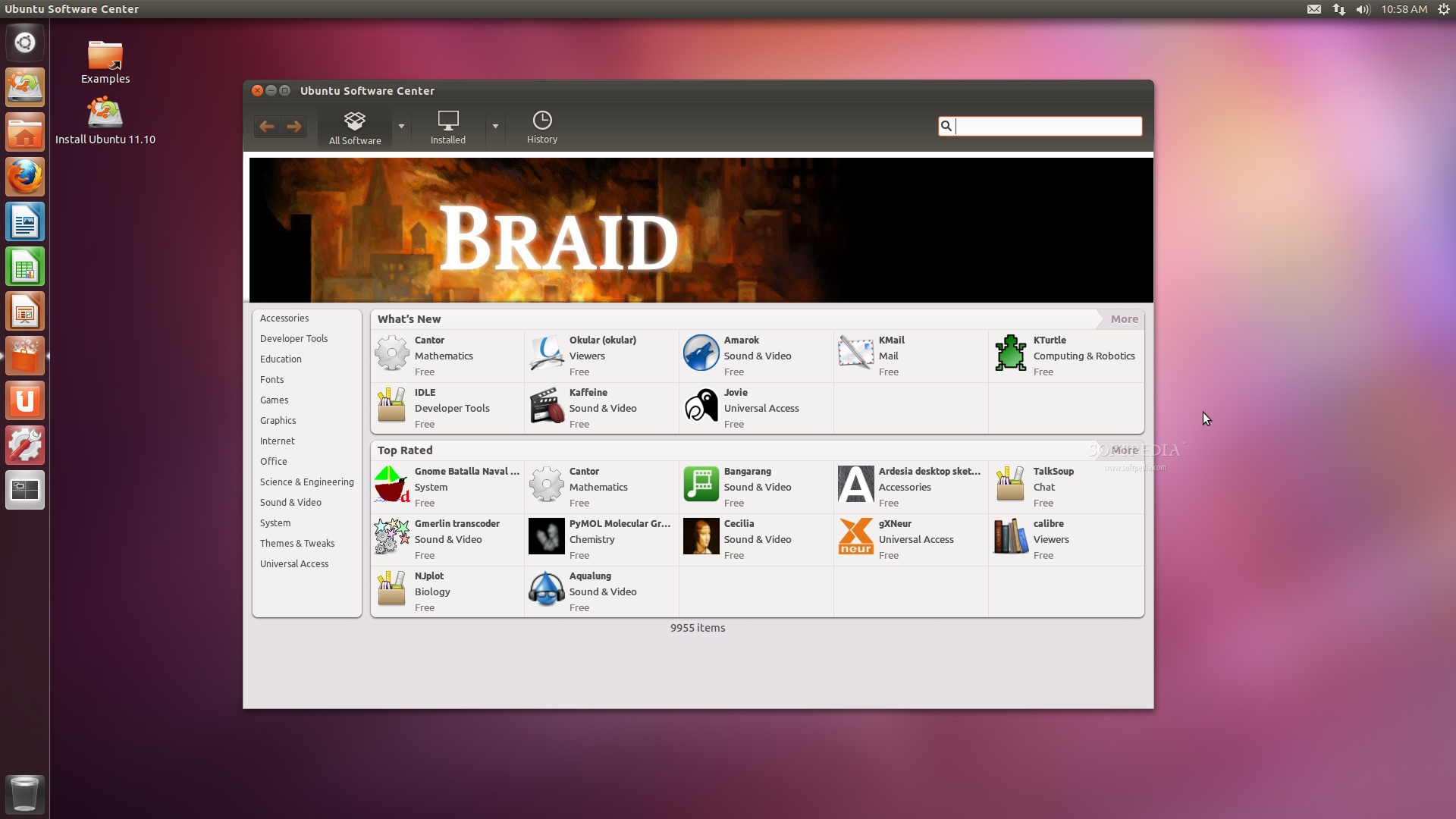Browse the Graphics category

coord(278,421)
